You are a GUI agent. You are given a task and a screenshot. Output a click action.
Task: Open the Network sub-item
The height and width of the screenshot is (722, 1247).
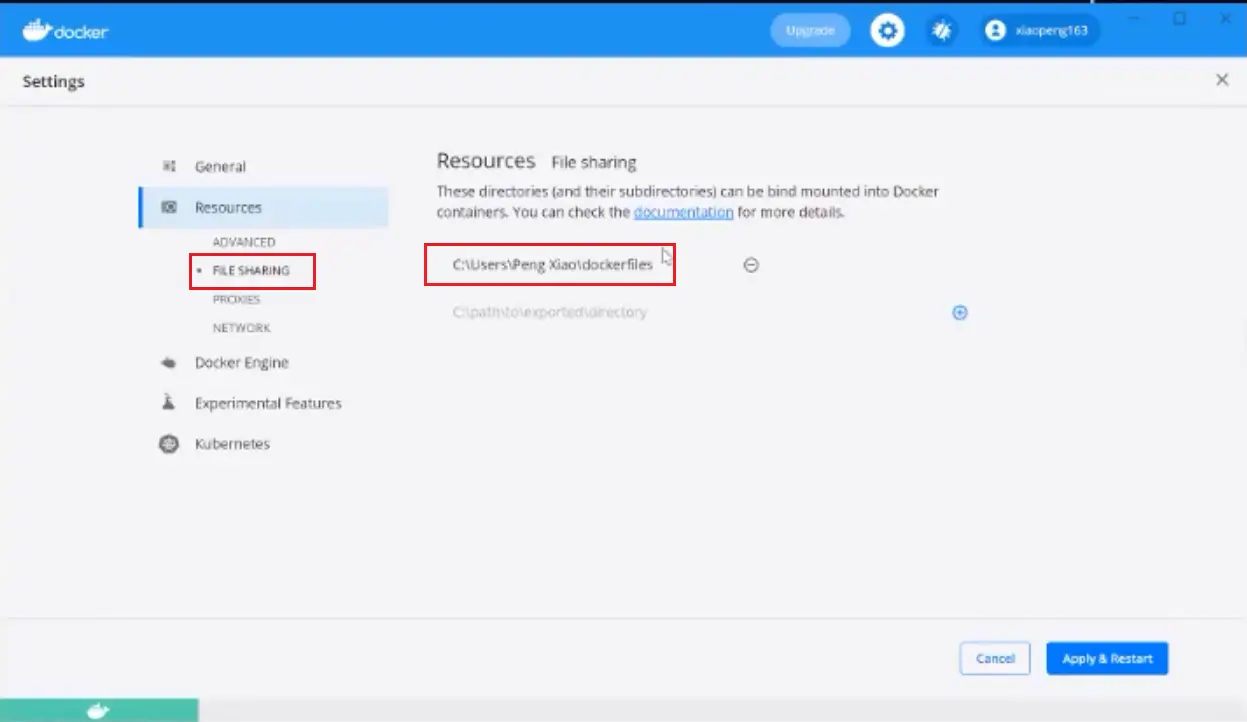[241, 328]
